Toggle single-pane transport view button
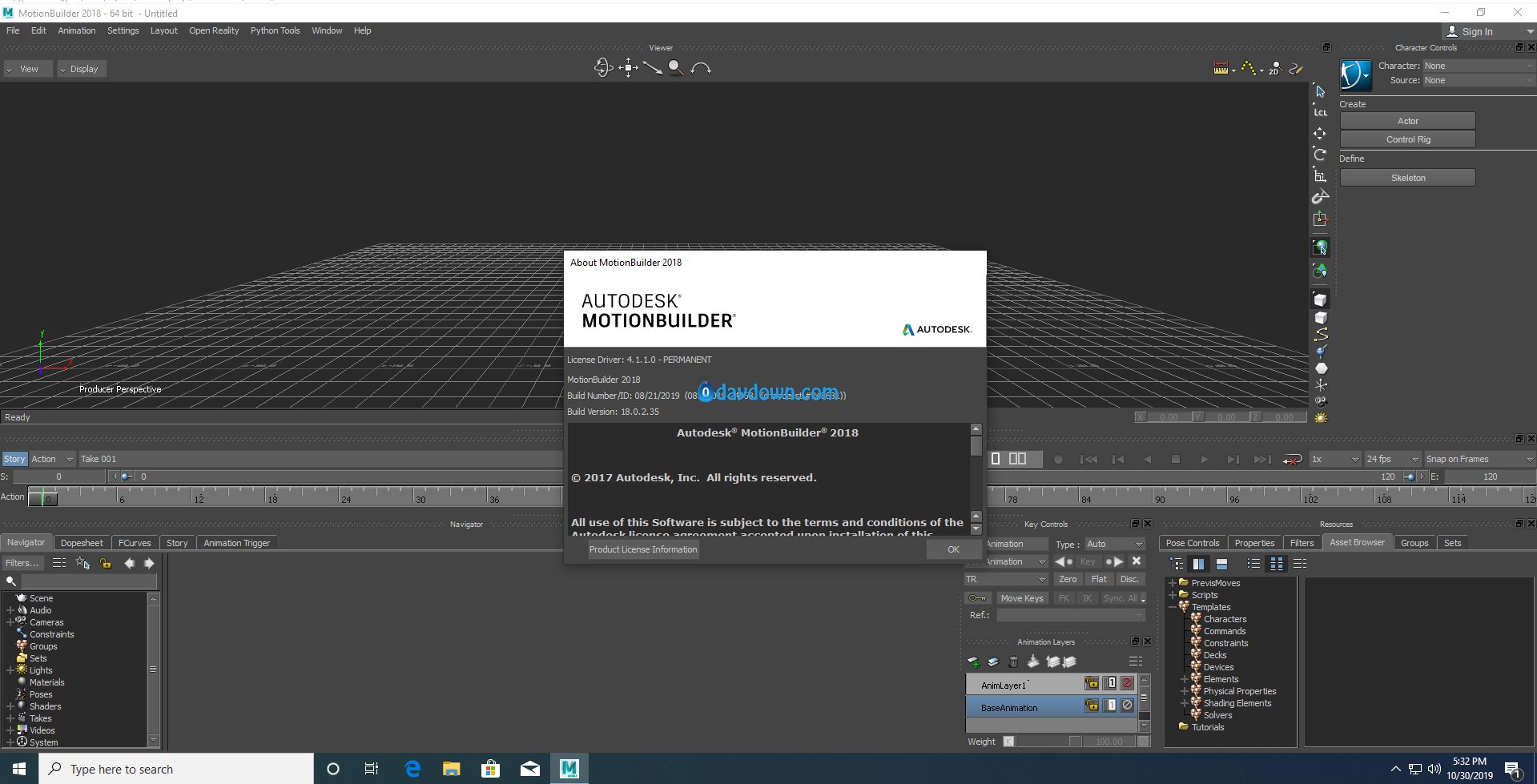1537x784 pixels. tap(996, 459)
